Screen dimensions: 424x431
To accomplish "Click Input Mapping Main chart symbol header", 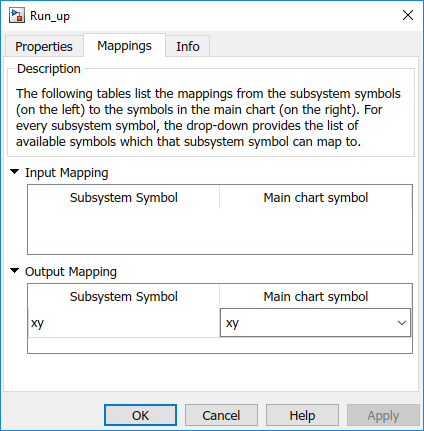I will point(316,197).
